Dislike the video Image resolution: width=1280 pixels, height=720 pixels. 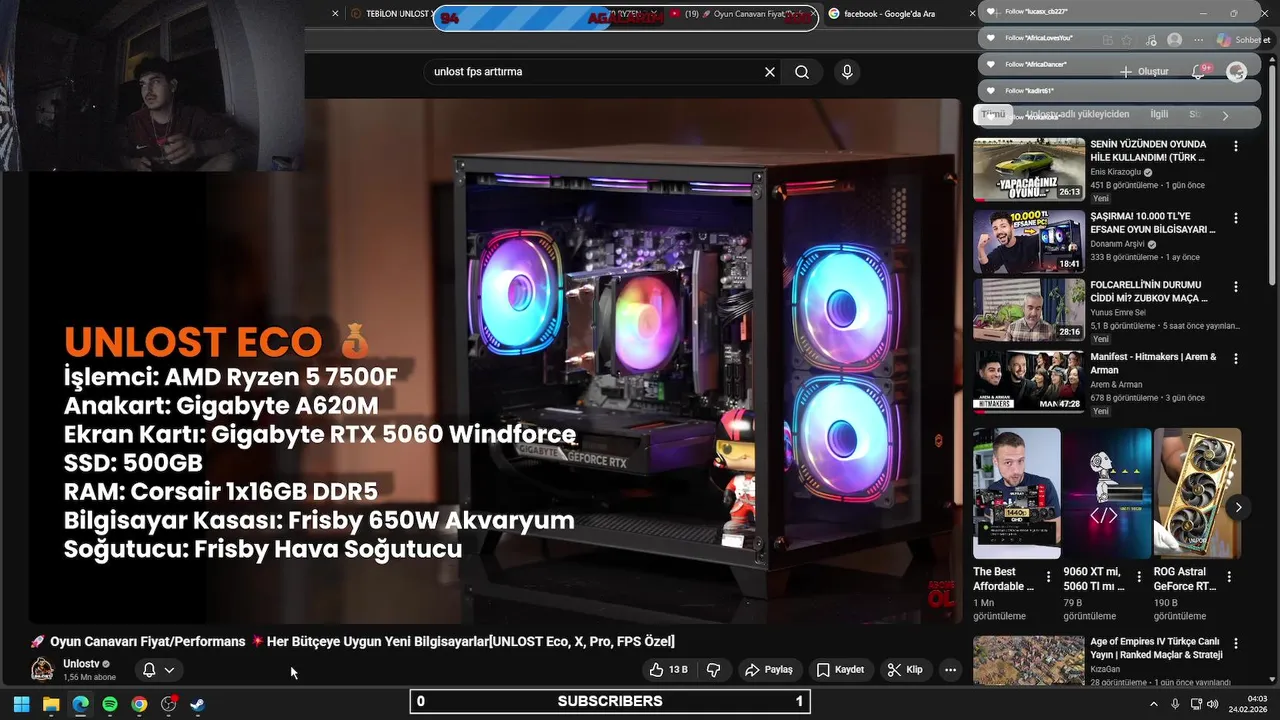[x=714, y=670]
